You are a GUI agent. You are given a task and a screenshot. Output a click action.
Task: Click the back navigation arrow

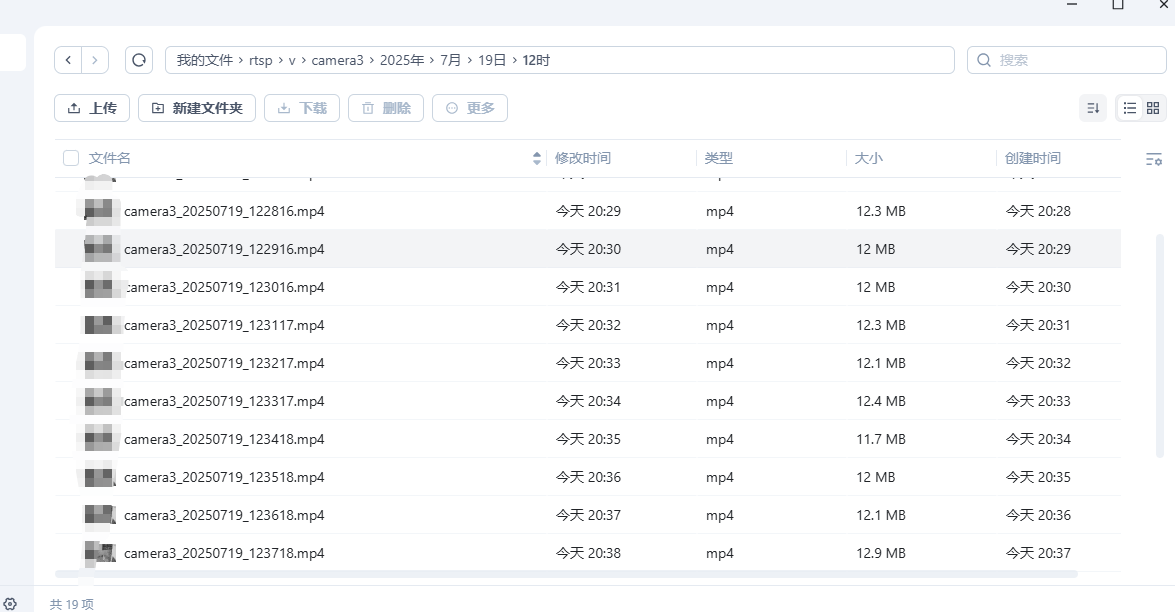coord(68,60)
